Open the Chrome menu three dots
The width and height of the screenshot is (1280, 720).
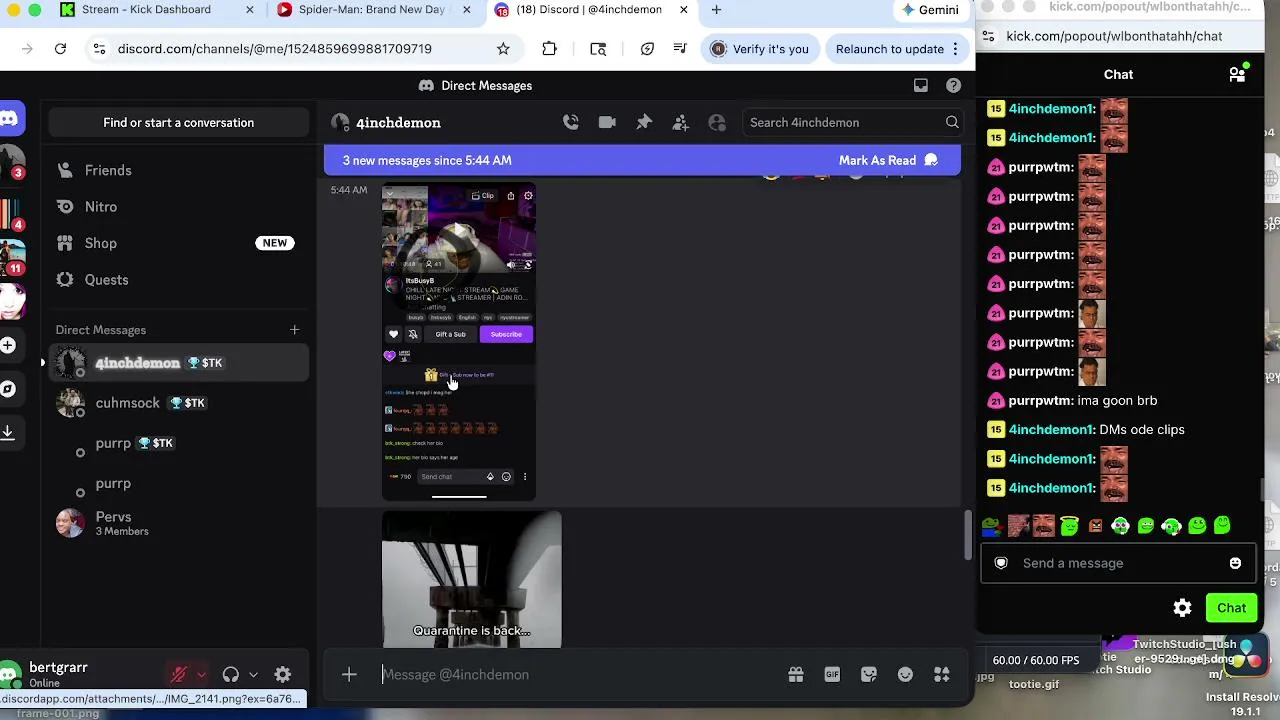tap(955, 49)
